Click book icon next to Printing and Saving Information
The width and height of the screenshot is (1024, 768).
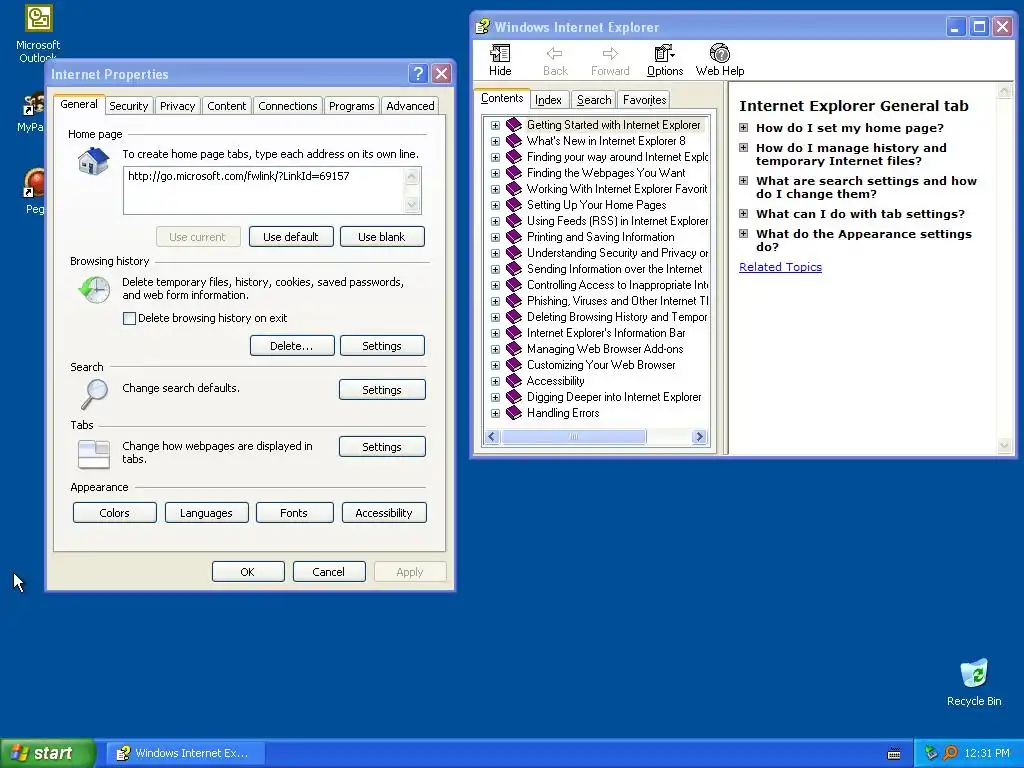[x=514, y=237]
